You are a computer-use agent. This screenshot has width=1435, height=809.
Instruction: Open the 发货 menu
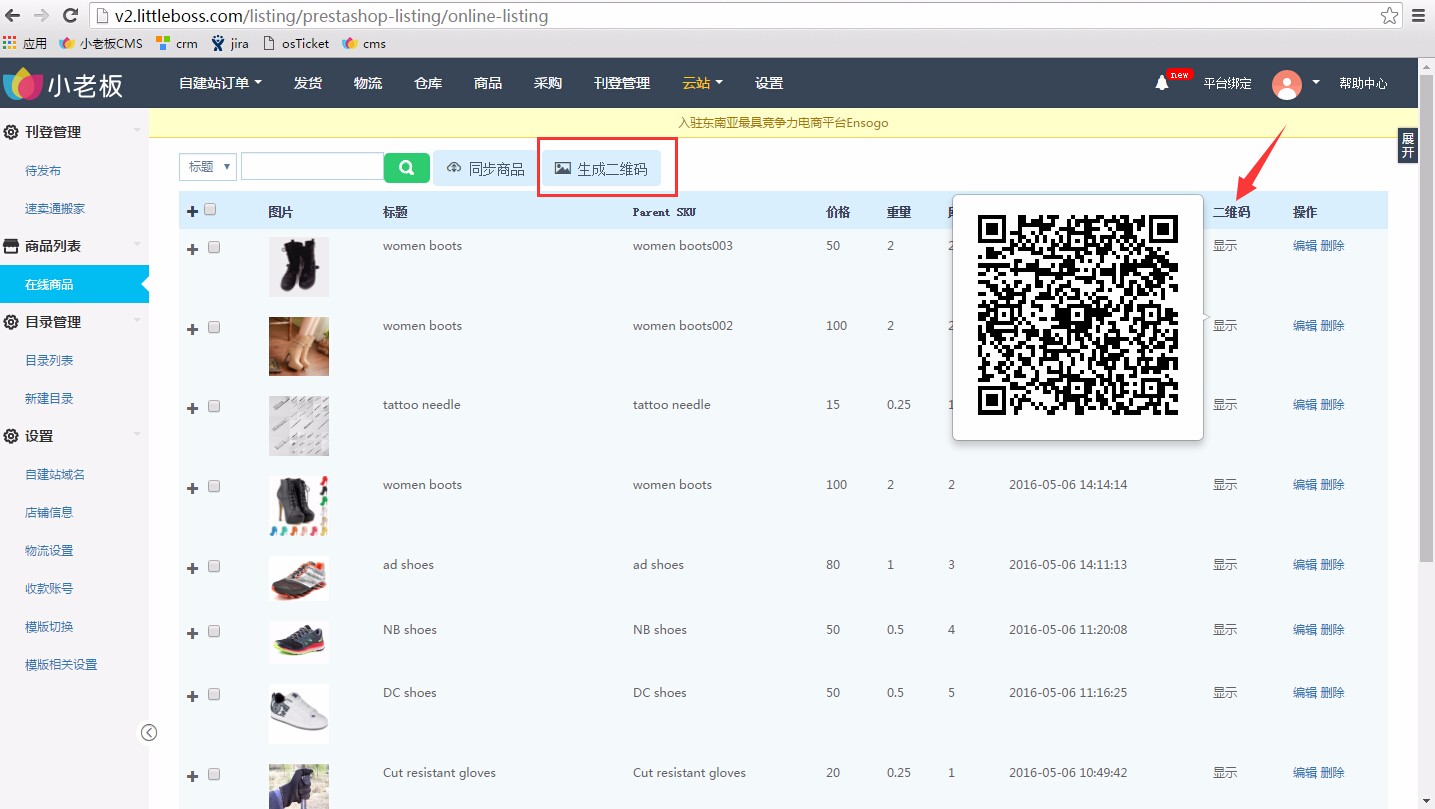(x=308, y=83)
